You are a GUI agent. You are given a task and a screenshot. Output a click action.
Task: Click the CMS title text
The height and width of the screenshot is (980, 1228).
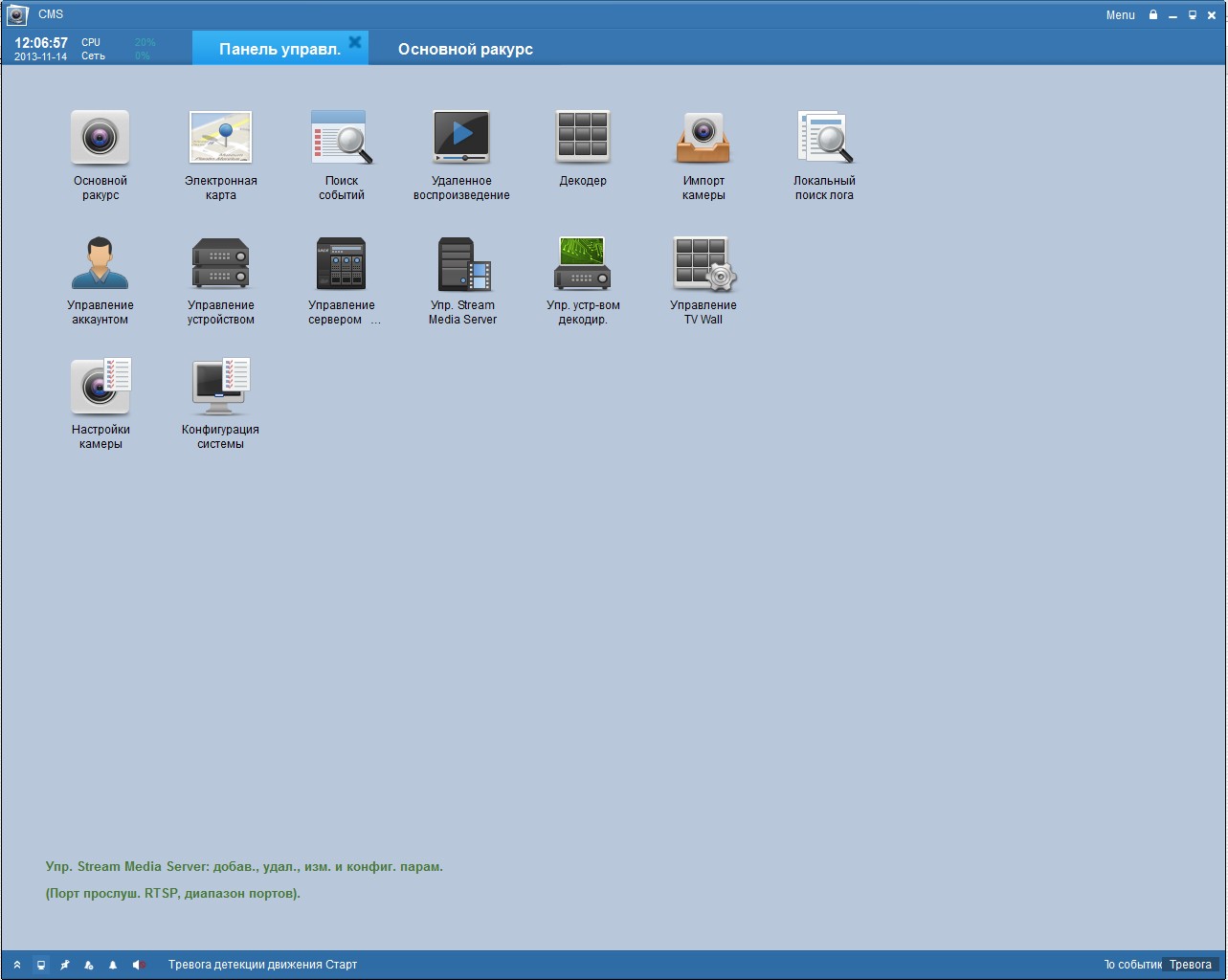pos(51,14)
